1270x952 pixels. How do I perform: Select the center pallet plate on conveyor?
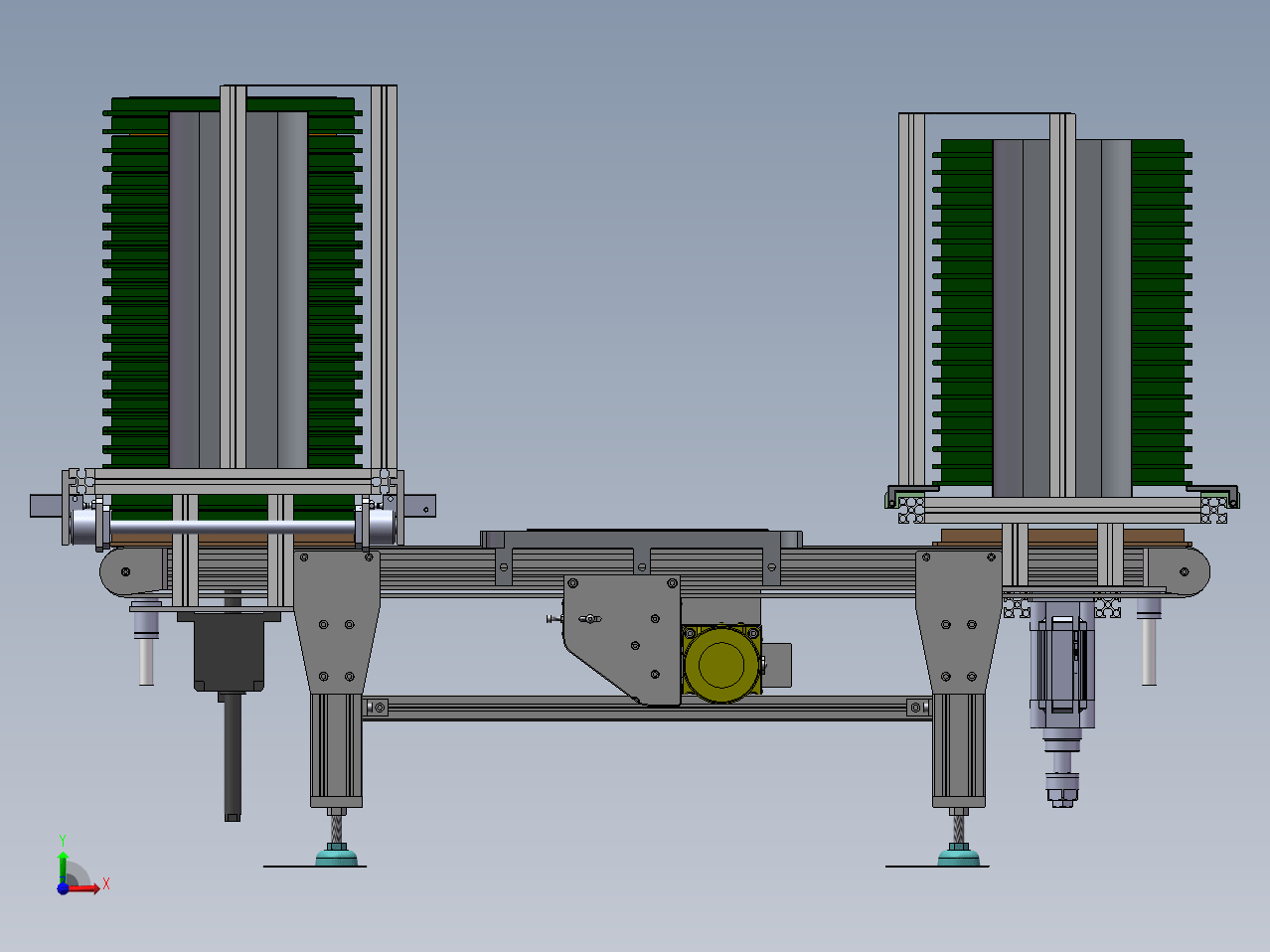[641, 538]
